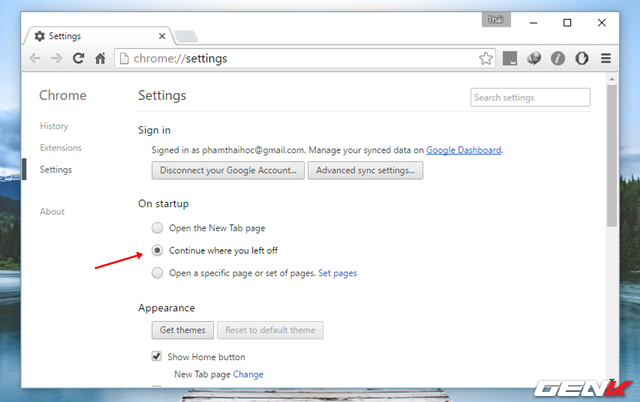The height and width of the screenshot is (402, 640).
Task: Click the round info extension icon
Action: tap(559, 58)
